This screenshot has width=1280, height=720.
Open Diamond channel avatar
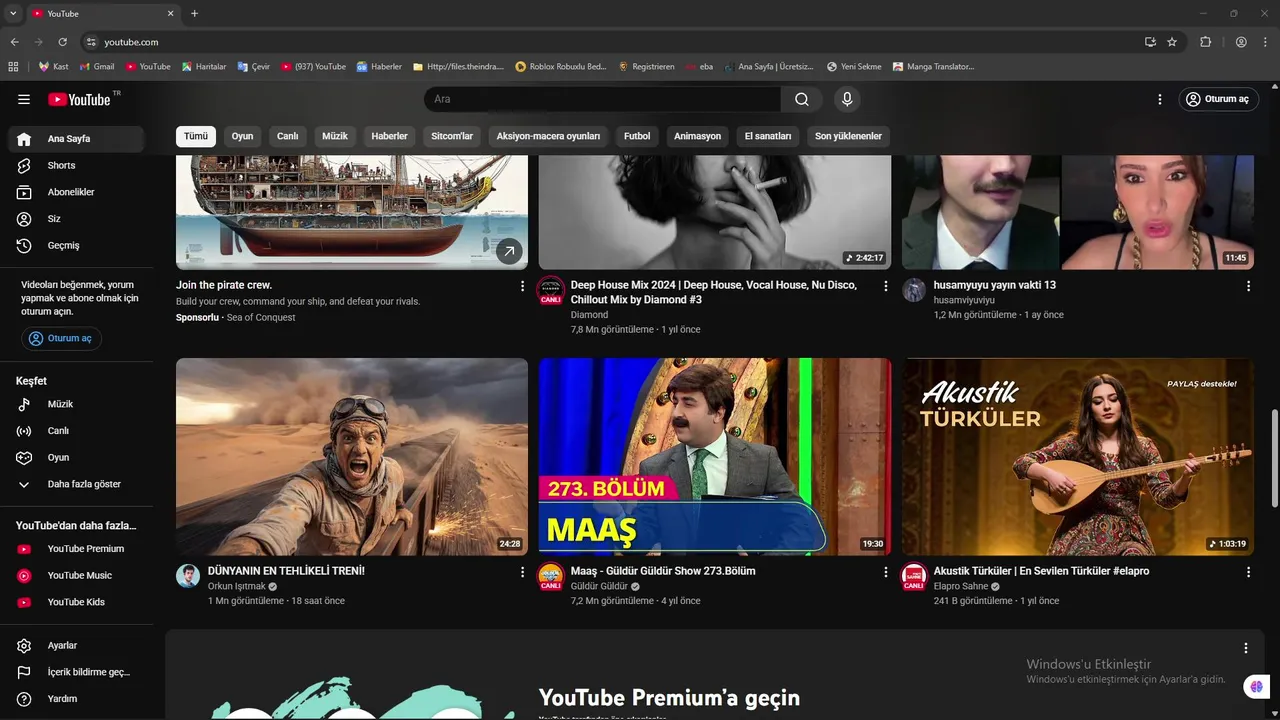[551, 290]
